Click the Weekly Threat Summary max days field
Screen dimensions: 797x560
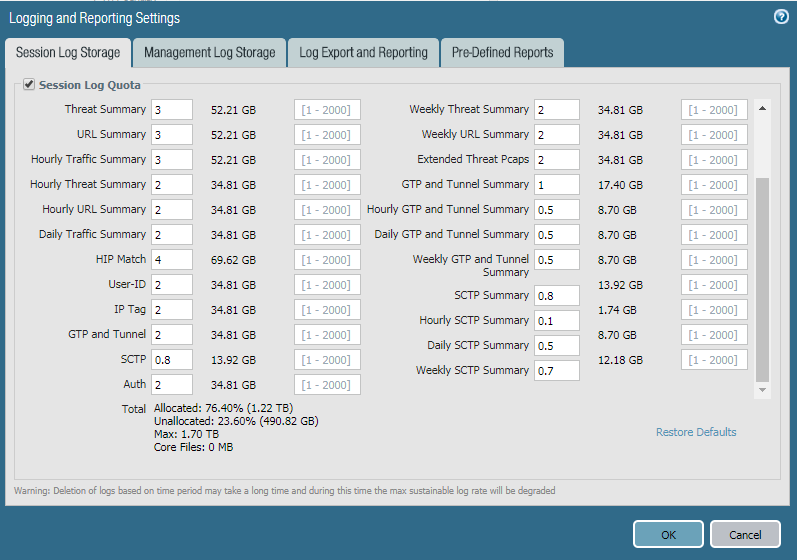click(714, 110)
